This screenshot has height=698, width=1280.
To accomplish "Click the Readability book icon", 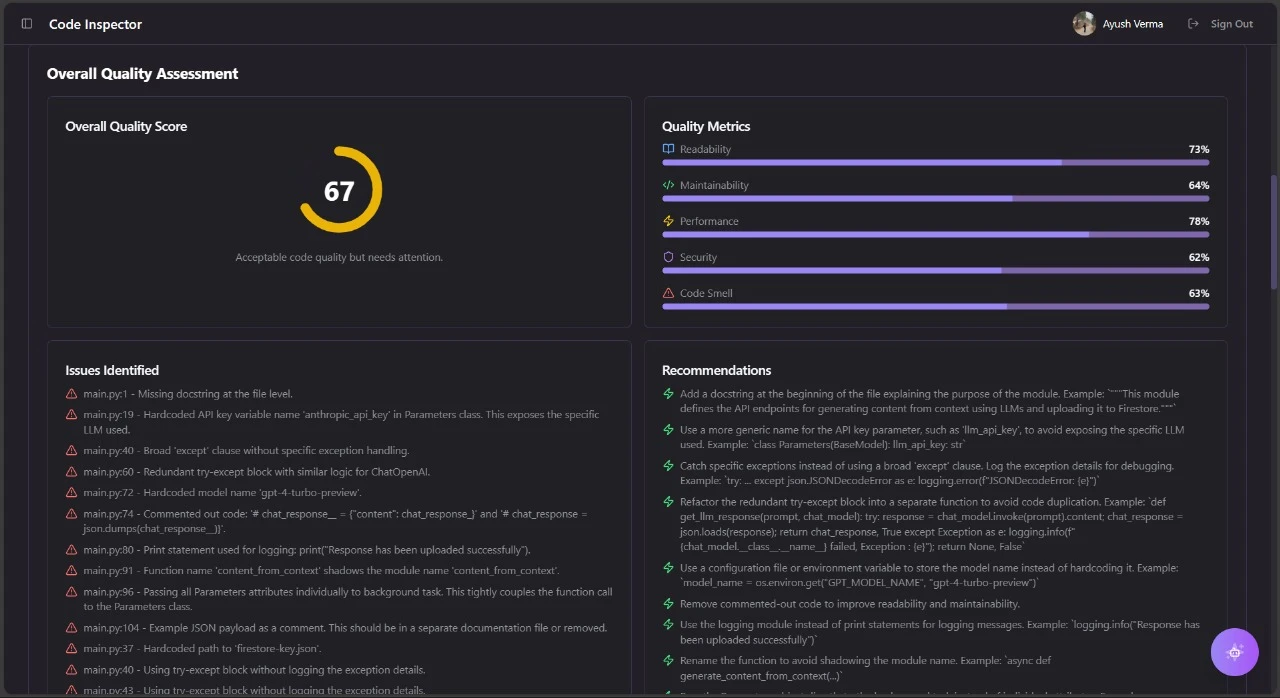I will (667, 148).
